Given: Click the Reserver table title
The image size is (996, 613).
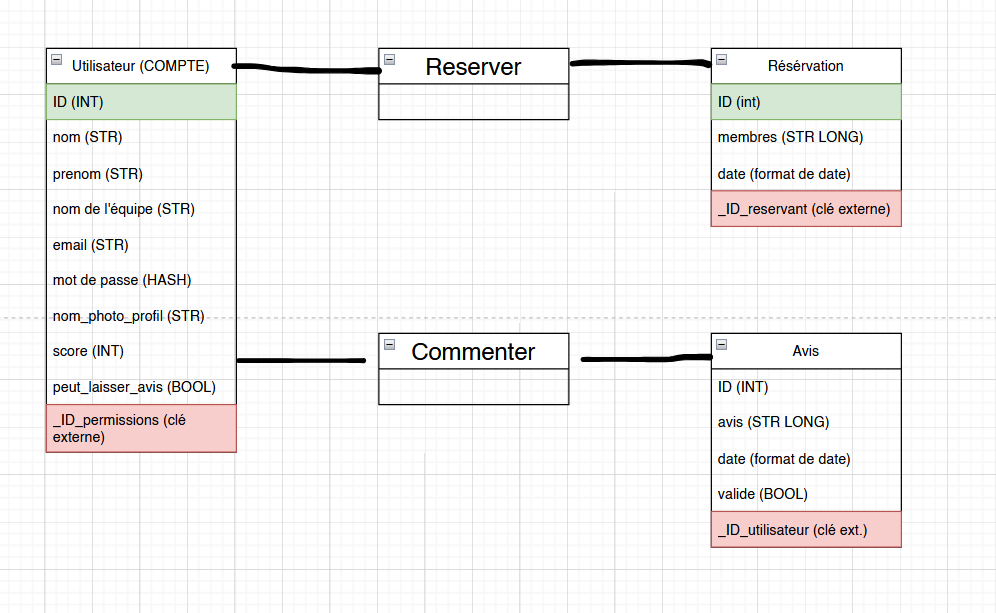Looking at the screenshot, I should coord(473,67).
